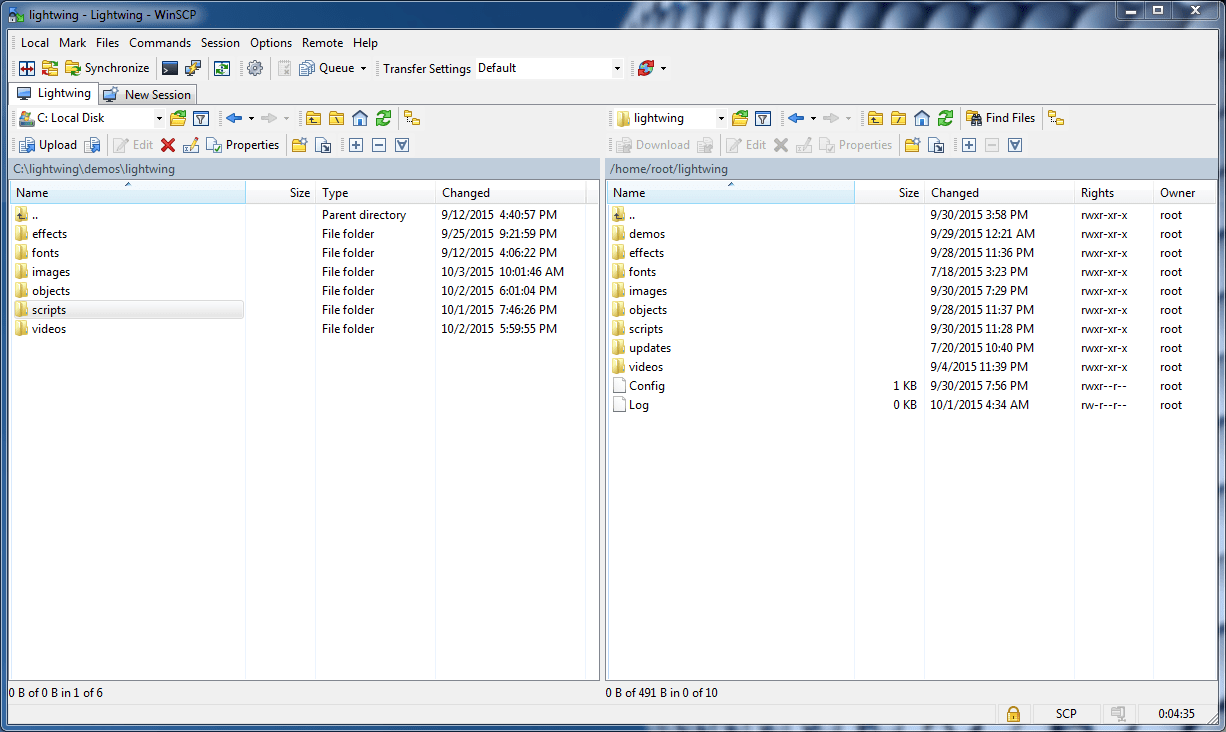Click the local Rename icon
This screenshot has width=1226, height=732.
pyautogui.click(x=191, y=145)
